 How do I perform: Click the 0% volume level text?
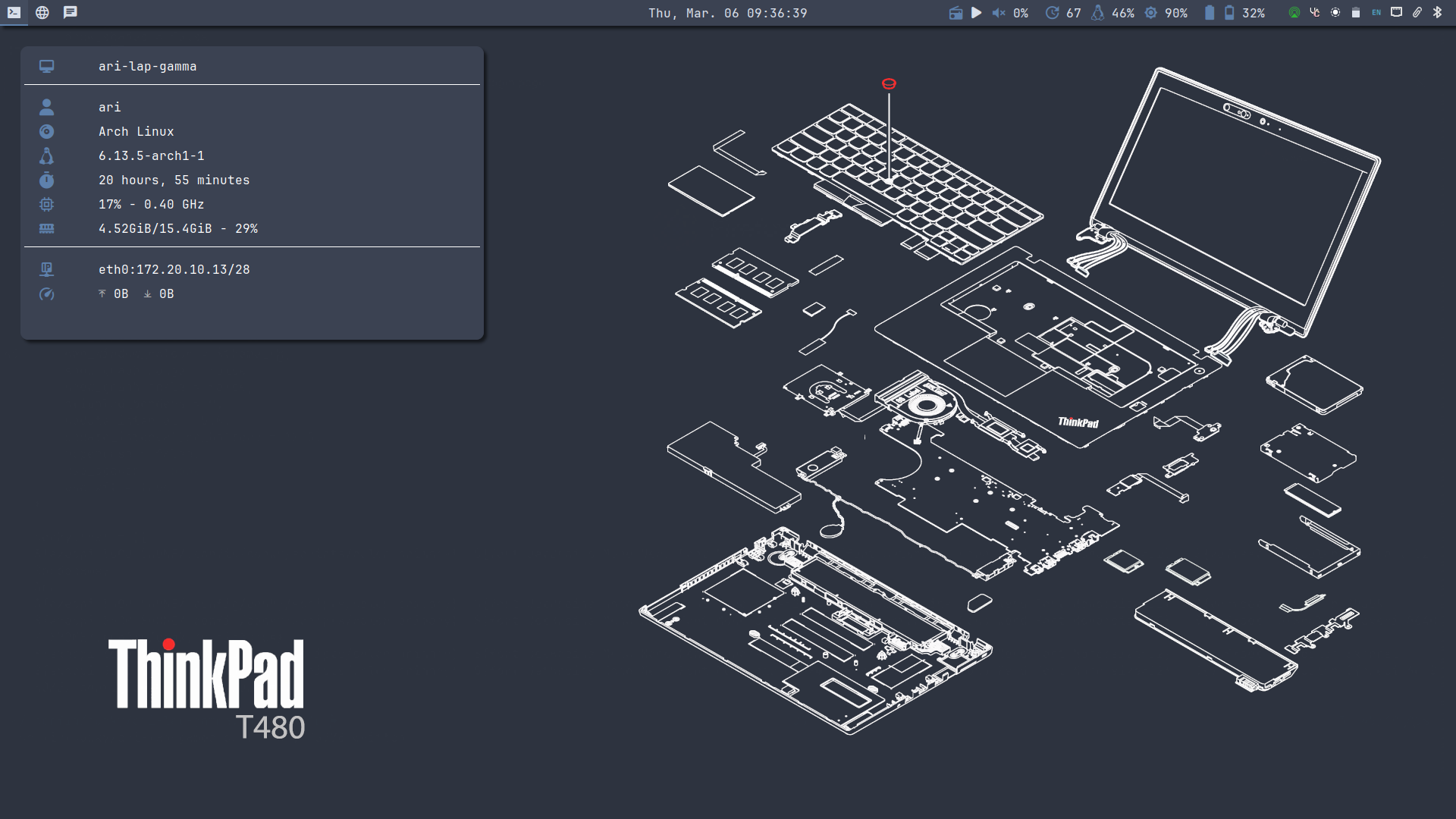tap(1021, 13)
